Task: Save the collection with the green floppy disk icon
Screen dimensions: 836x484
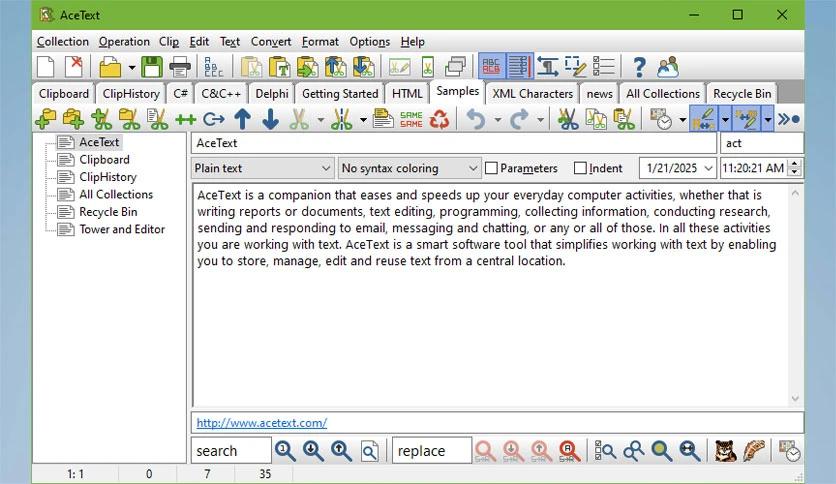Action: coord(151,67)
